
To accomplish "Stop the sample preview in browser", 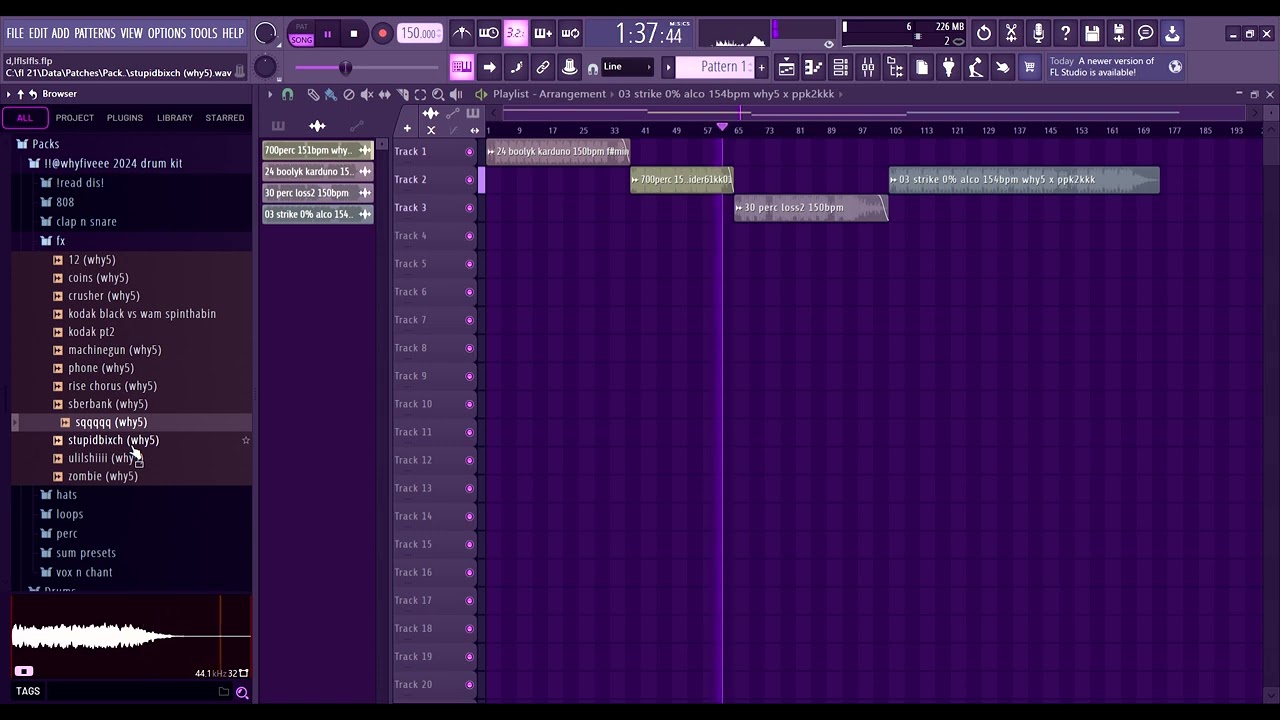I will (24, 672).
